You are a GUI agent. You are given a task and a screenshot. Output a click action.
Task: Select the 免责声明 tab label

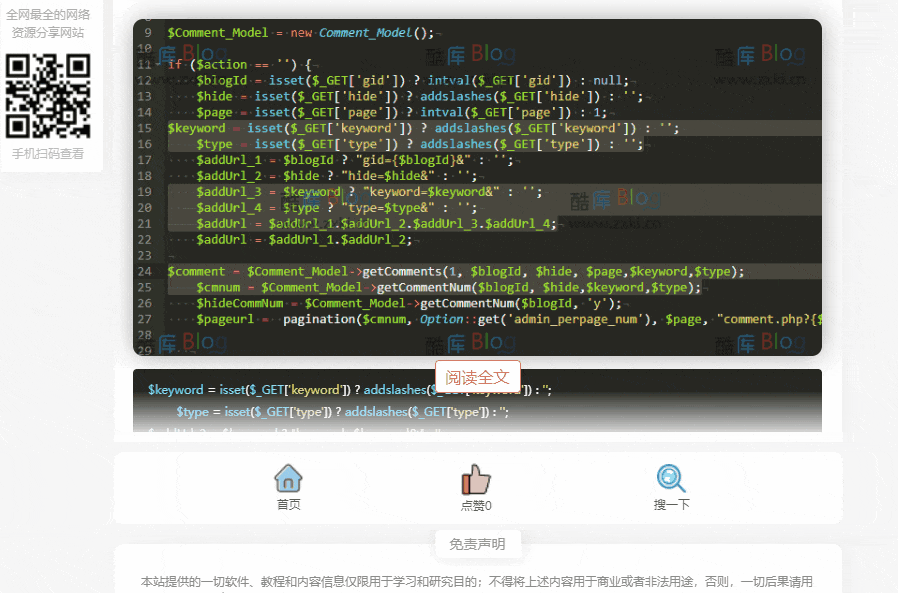click(477, 544)
